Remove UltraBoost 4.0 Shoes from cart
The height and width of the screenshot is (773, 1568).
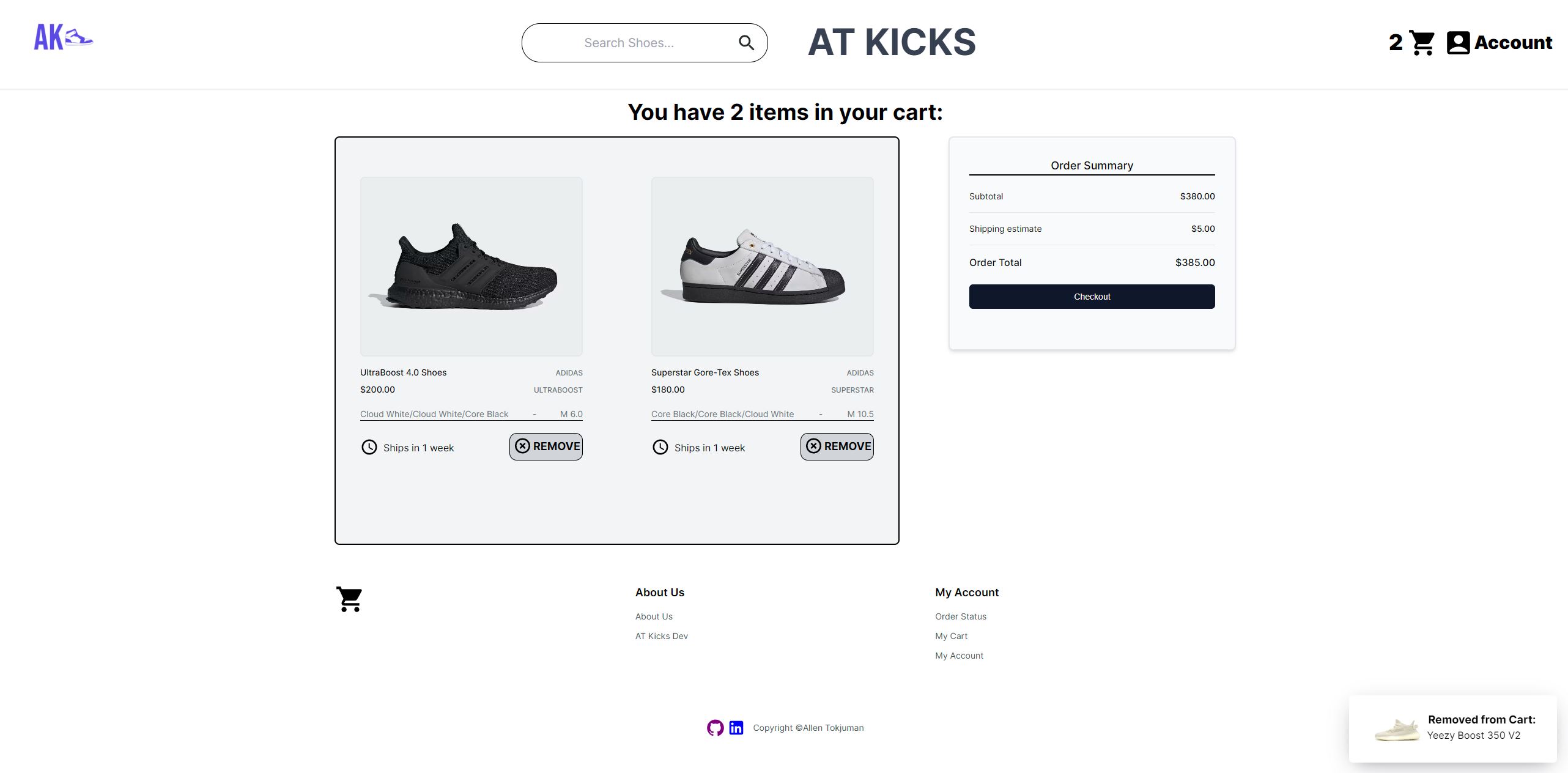tap(545, 446)
